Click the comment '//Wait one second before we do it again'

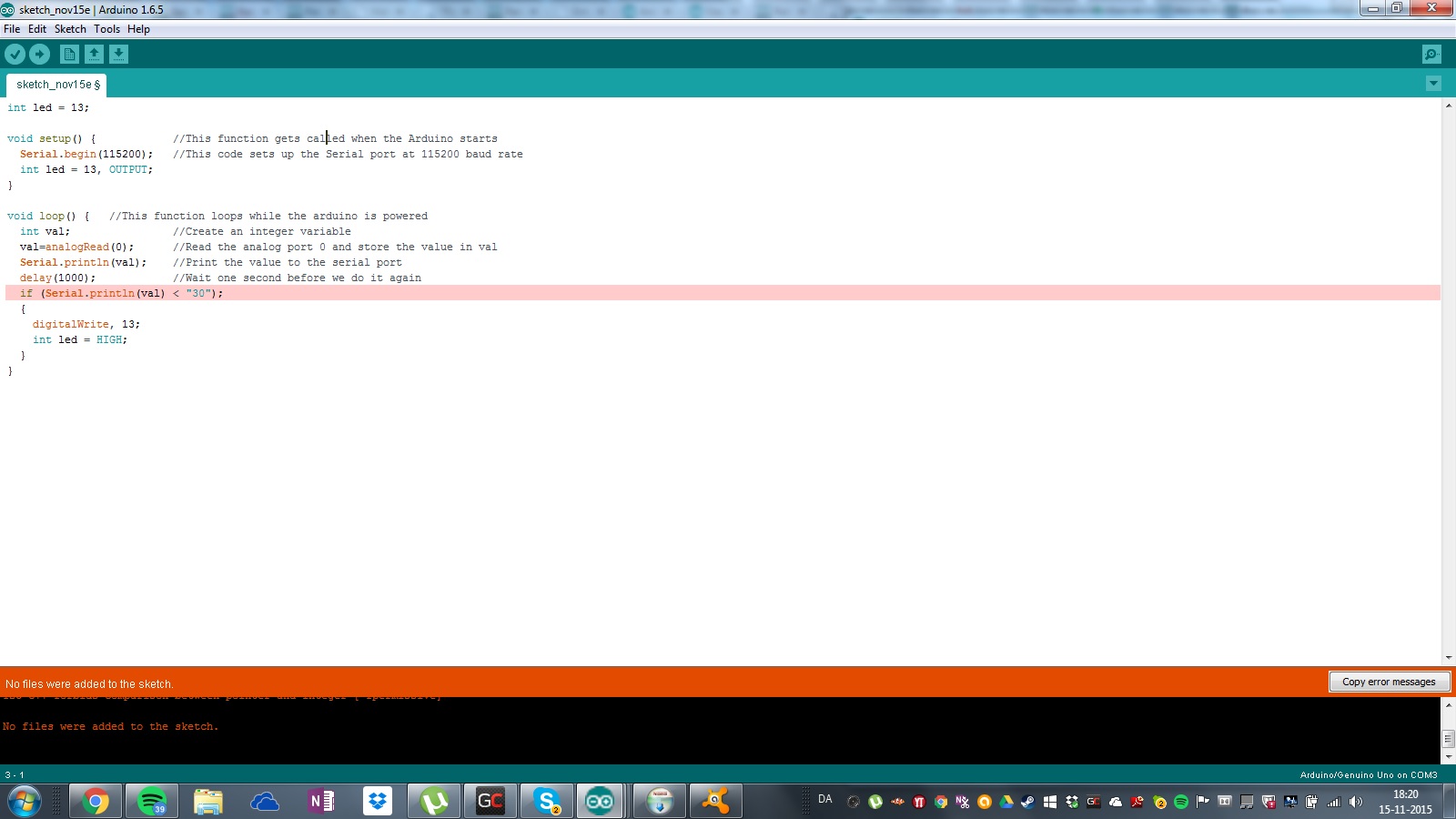(297, 278)
